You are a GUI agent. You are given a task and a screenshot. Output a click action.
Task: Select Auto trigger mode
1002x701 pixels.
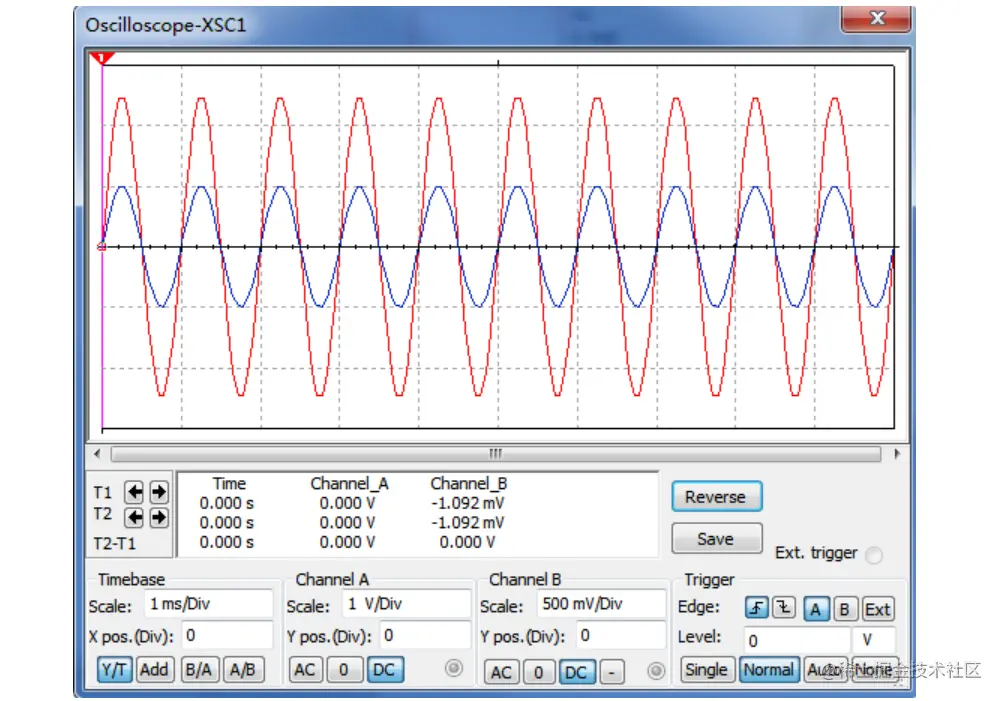[824, 670]
